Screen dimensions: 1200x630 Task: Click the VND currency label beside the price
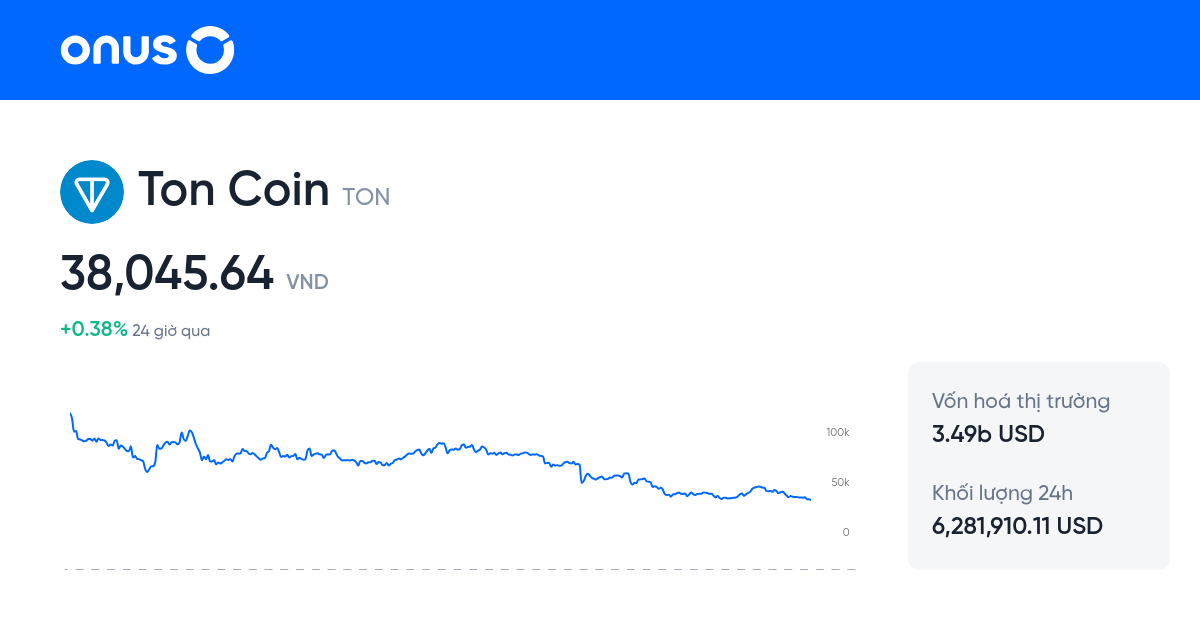pos(306,283)
